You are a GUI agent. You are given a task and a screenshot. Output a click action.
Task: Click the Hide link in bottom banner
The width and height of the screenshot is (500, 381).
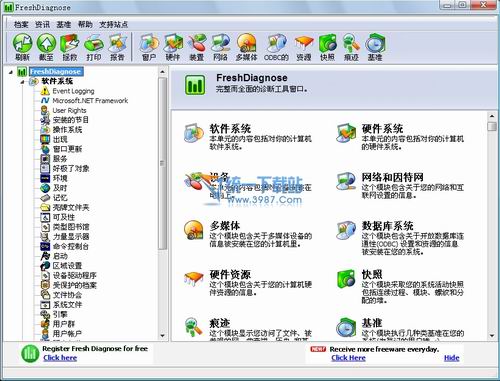pyautogui.click(x=452, y=358)
